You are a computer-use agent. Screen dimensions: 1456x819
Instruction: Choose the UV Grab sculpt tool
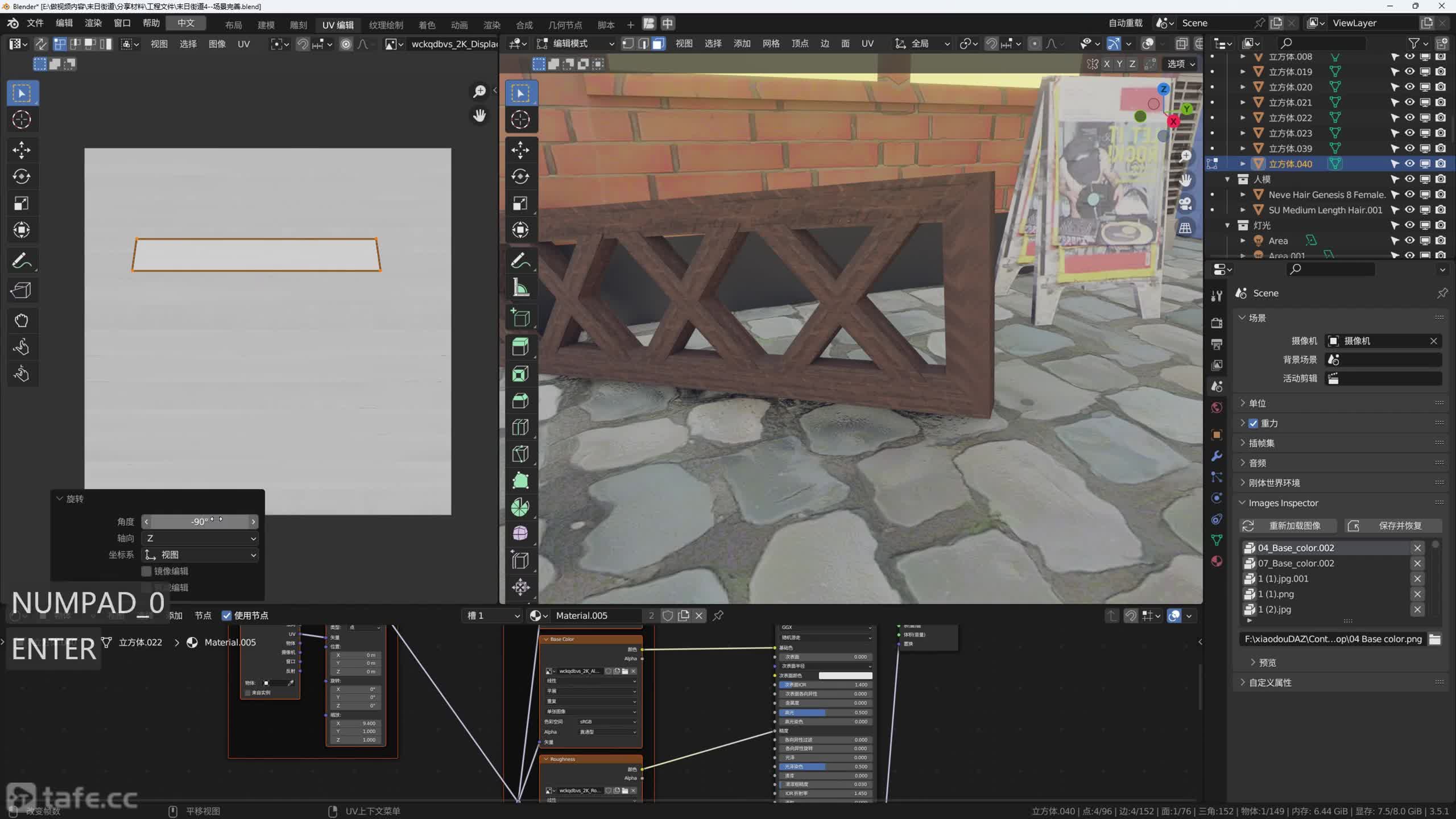[x=22, y=320]
